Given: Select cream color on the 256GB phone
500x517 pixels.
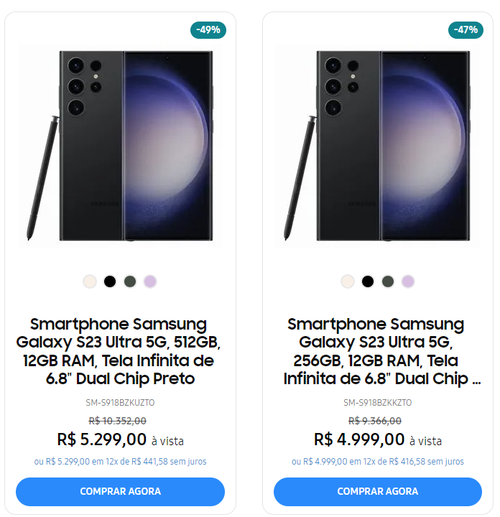Looking at the screenshot, I should point(348,281).
